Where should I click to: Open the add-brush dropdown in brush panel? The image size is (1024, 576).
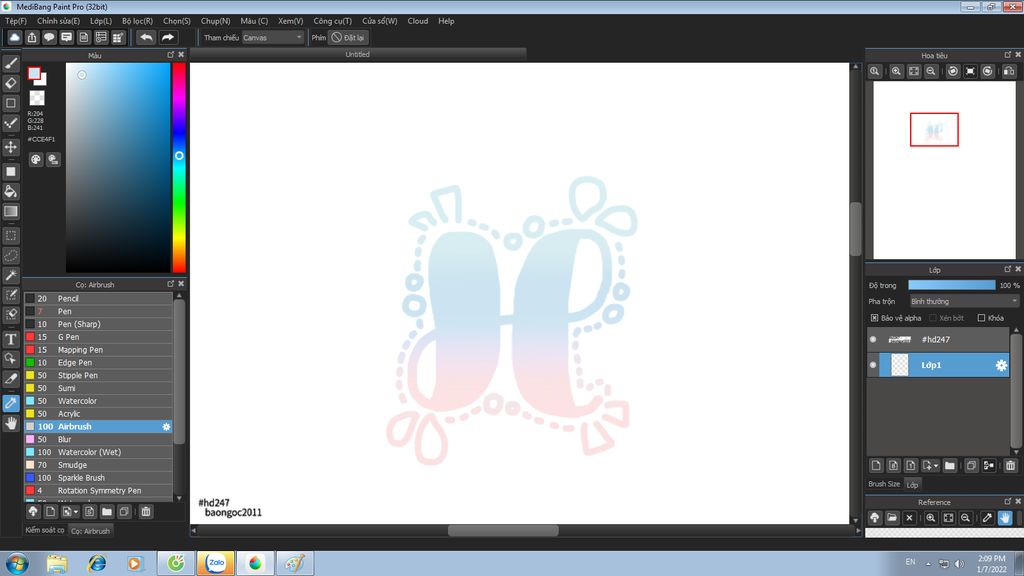tap(76, 512)
